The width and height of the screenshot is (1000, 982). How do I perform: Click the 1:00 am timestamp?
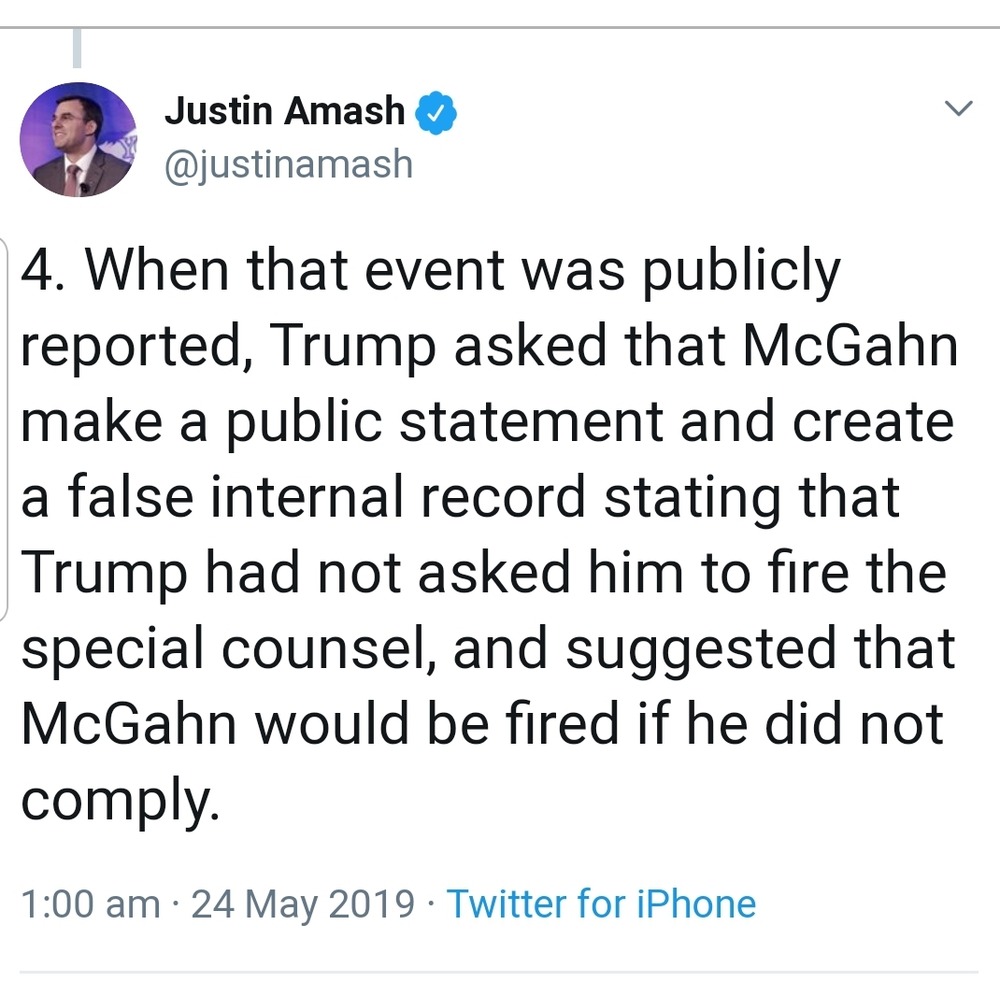[90, 904]
